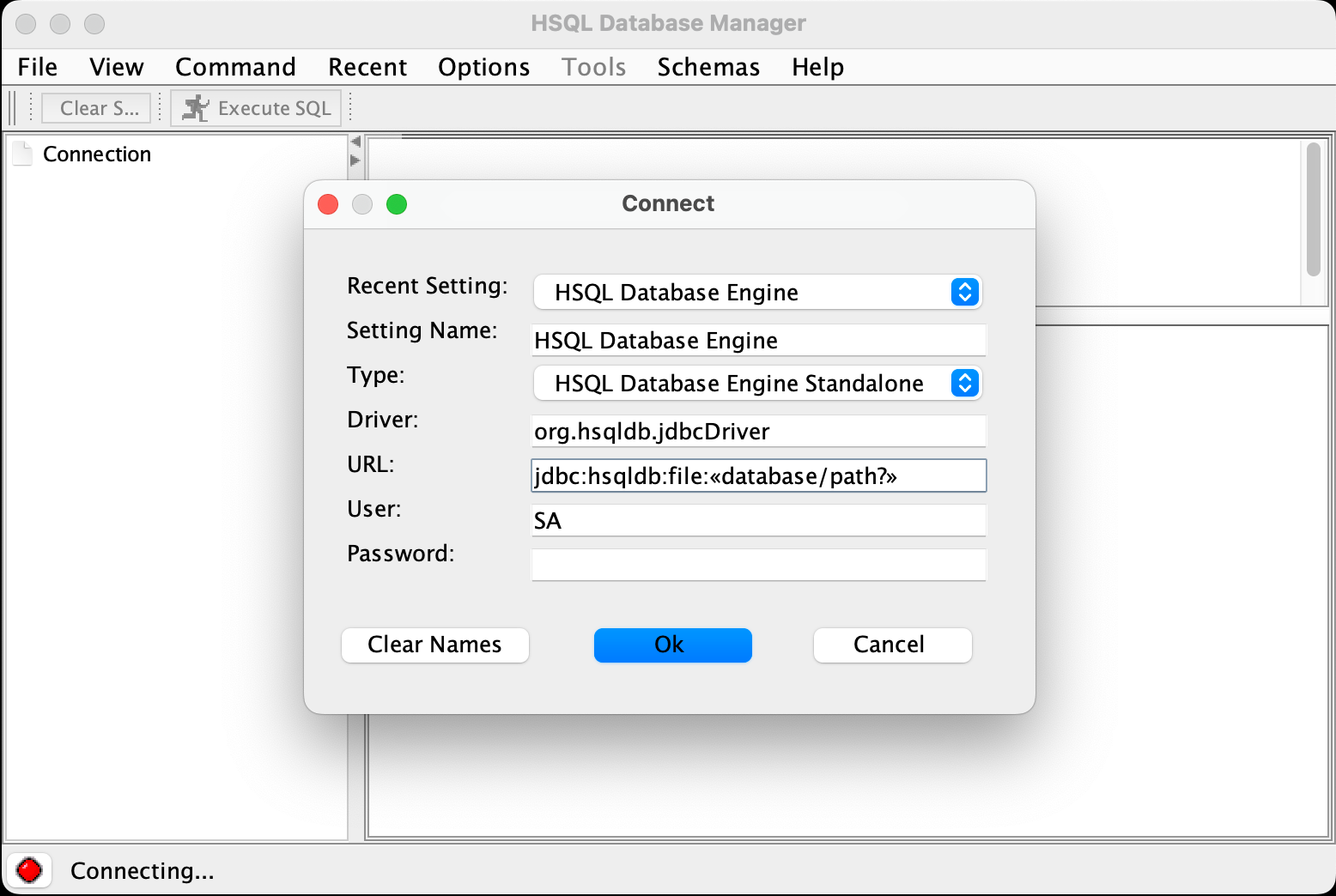
Task: Open the Schemas menu
Action: [708, 67]
